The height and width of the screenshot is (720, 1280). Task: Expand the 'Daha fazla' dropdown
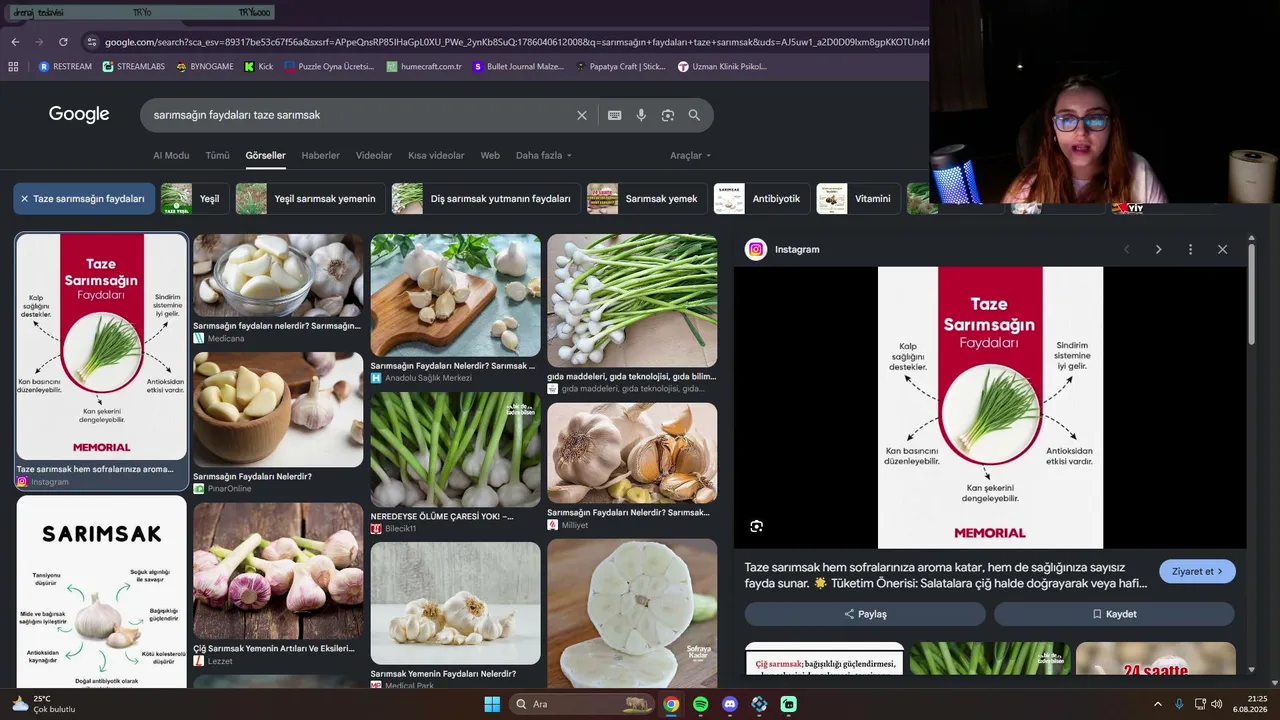(544, 156)
